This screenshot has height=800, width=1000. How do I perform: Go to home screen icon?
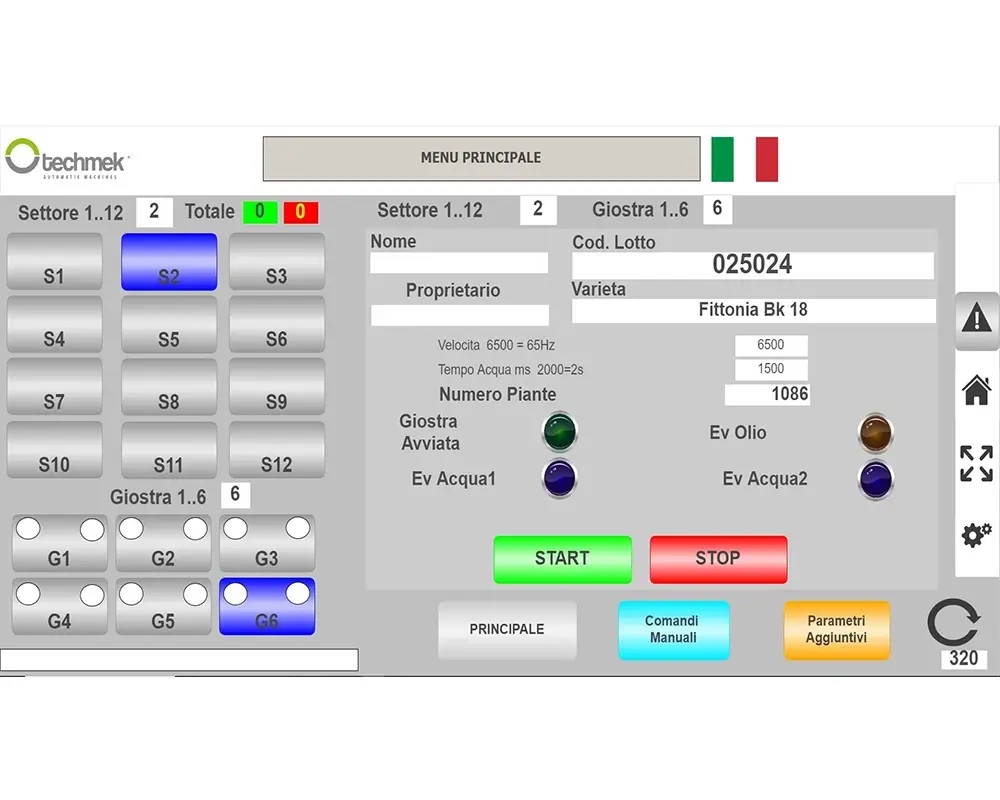[x=976, y=391]
